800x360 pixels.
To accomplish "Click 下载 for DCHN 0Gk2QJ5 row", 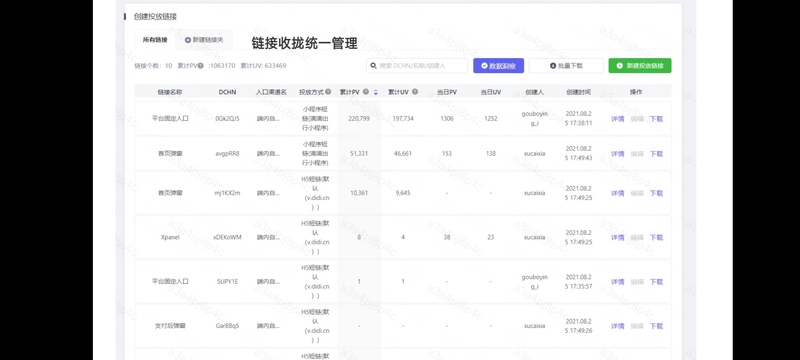I will point(656,119).
